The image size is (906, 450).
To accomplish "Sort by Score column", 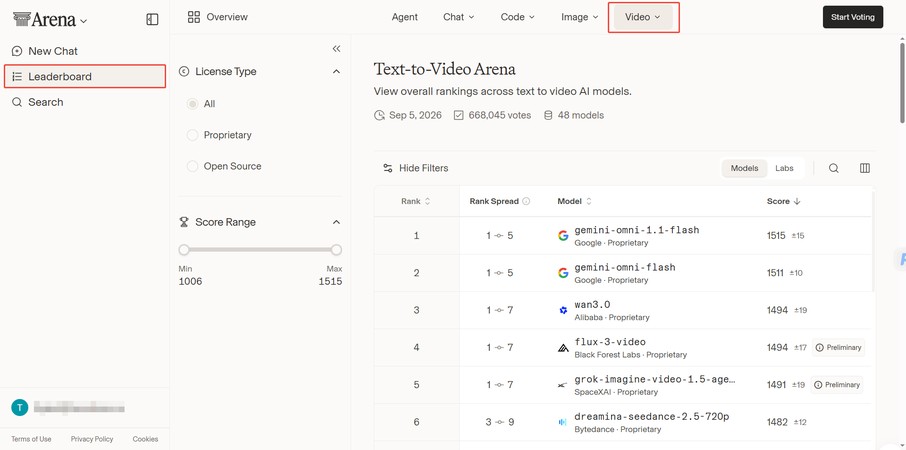I will 784,202.
